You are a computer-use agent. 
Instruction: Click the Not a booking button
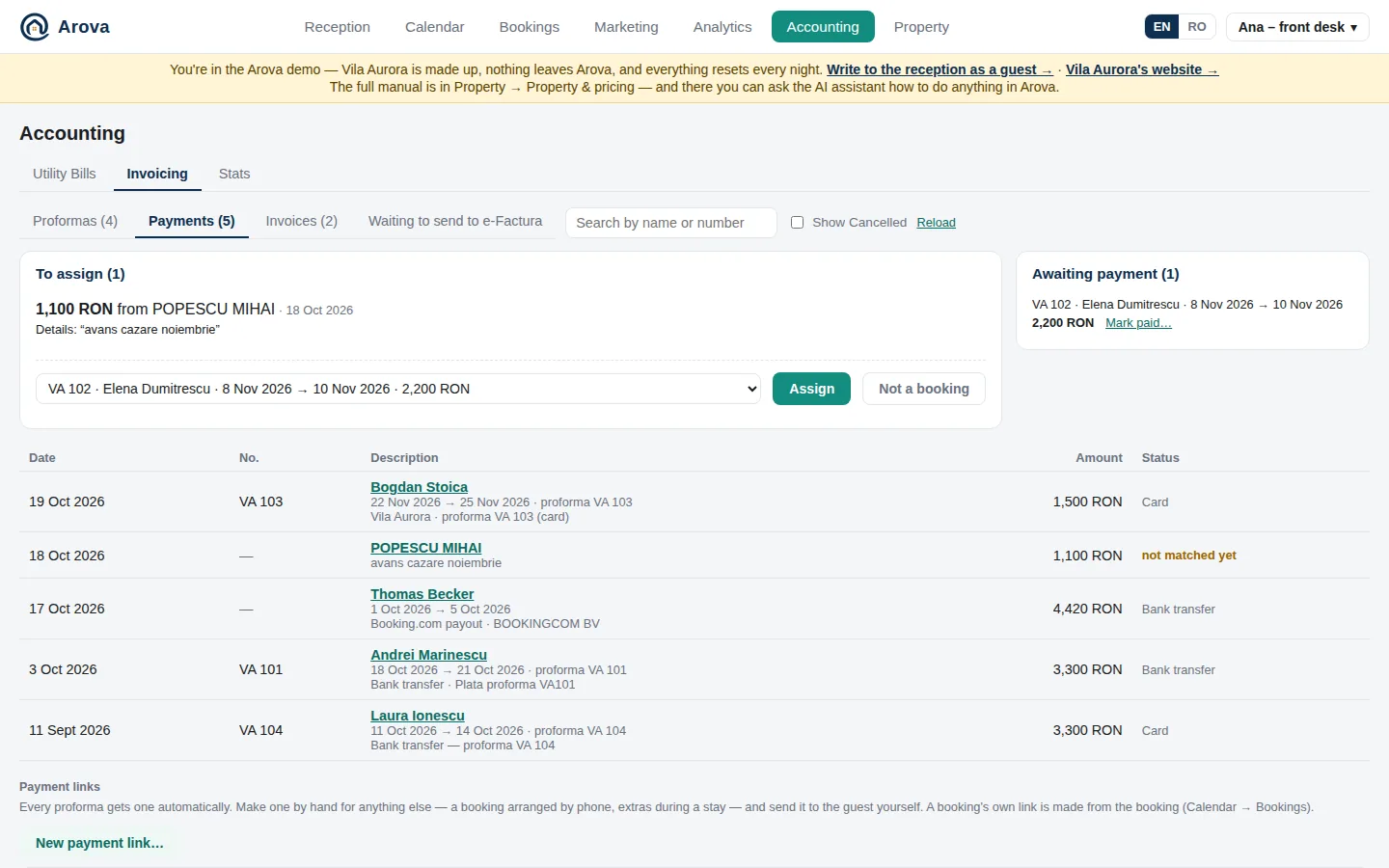[x=924, y=389]
